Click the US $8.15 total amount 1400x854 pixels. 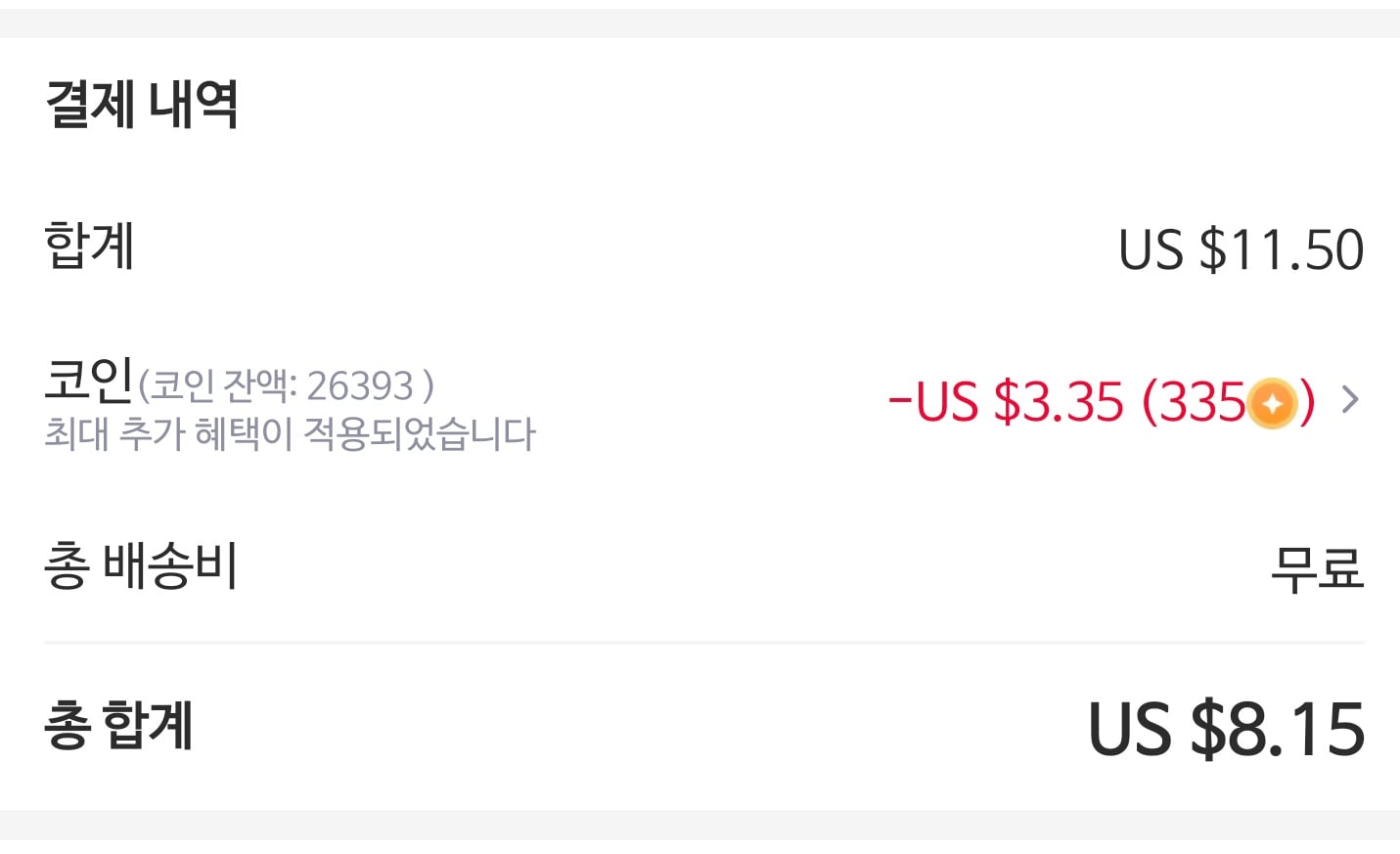tap(1226, 730)
